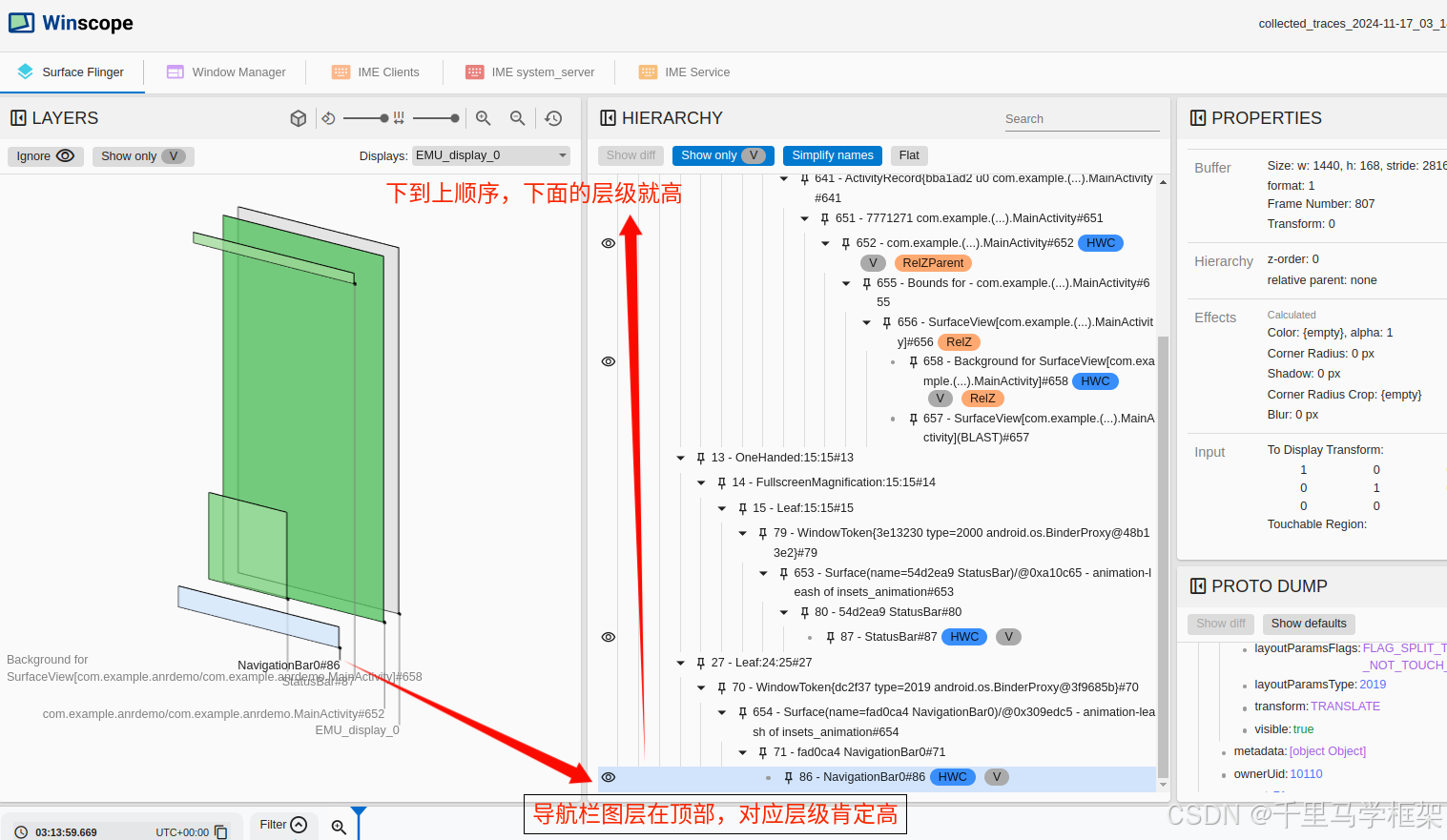The height and width of the screenshot is (840, 1447).
Task: Collapse the 15 - Leaf:15:15#15 node
Action: coord(722,508)
